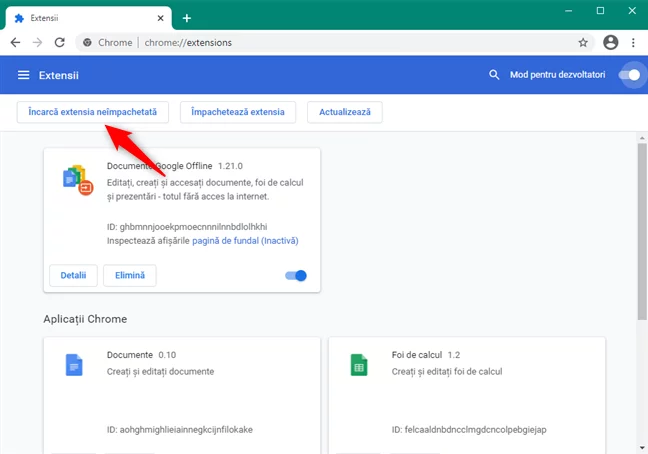Click the vertical scrollbar thumb

642,231
